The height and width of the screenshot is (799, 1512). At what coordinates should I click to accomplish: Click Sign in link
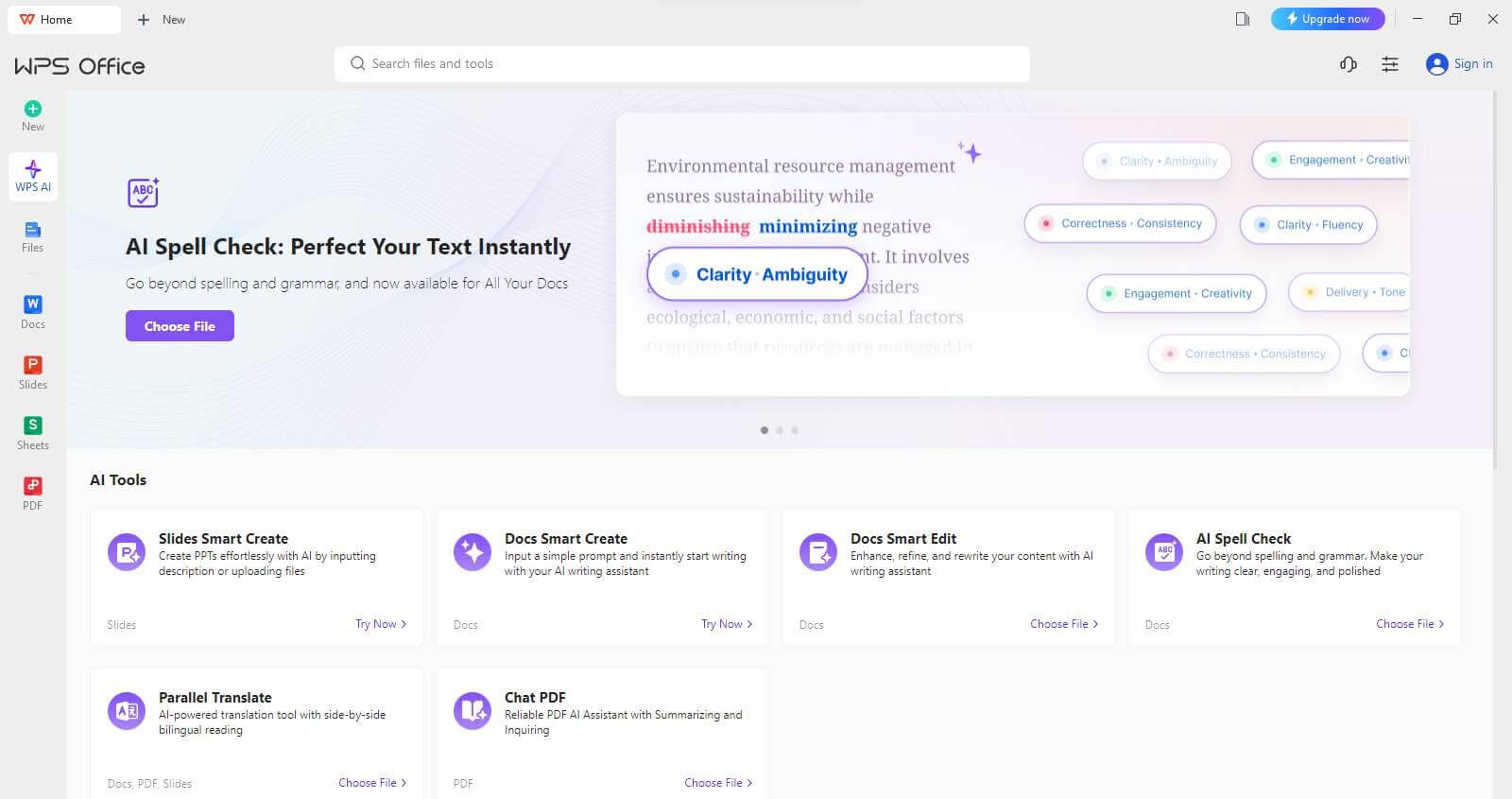point(1473,63)
